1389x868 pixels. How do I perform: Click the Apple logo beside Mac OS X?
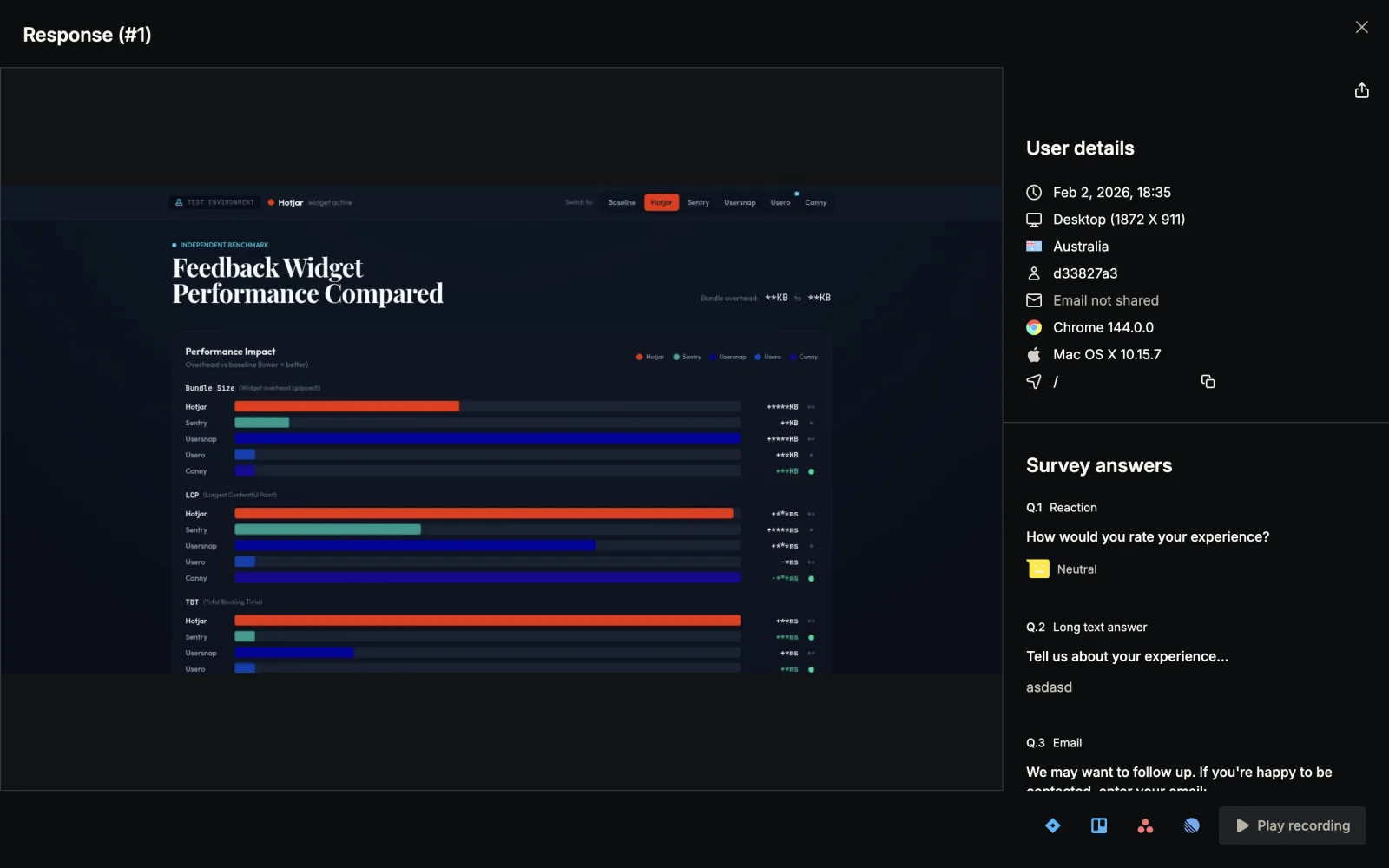point(1034,354)
